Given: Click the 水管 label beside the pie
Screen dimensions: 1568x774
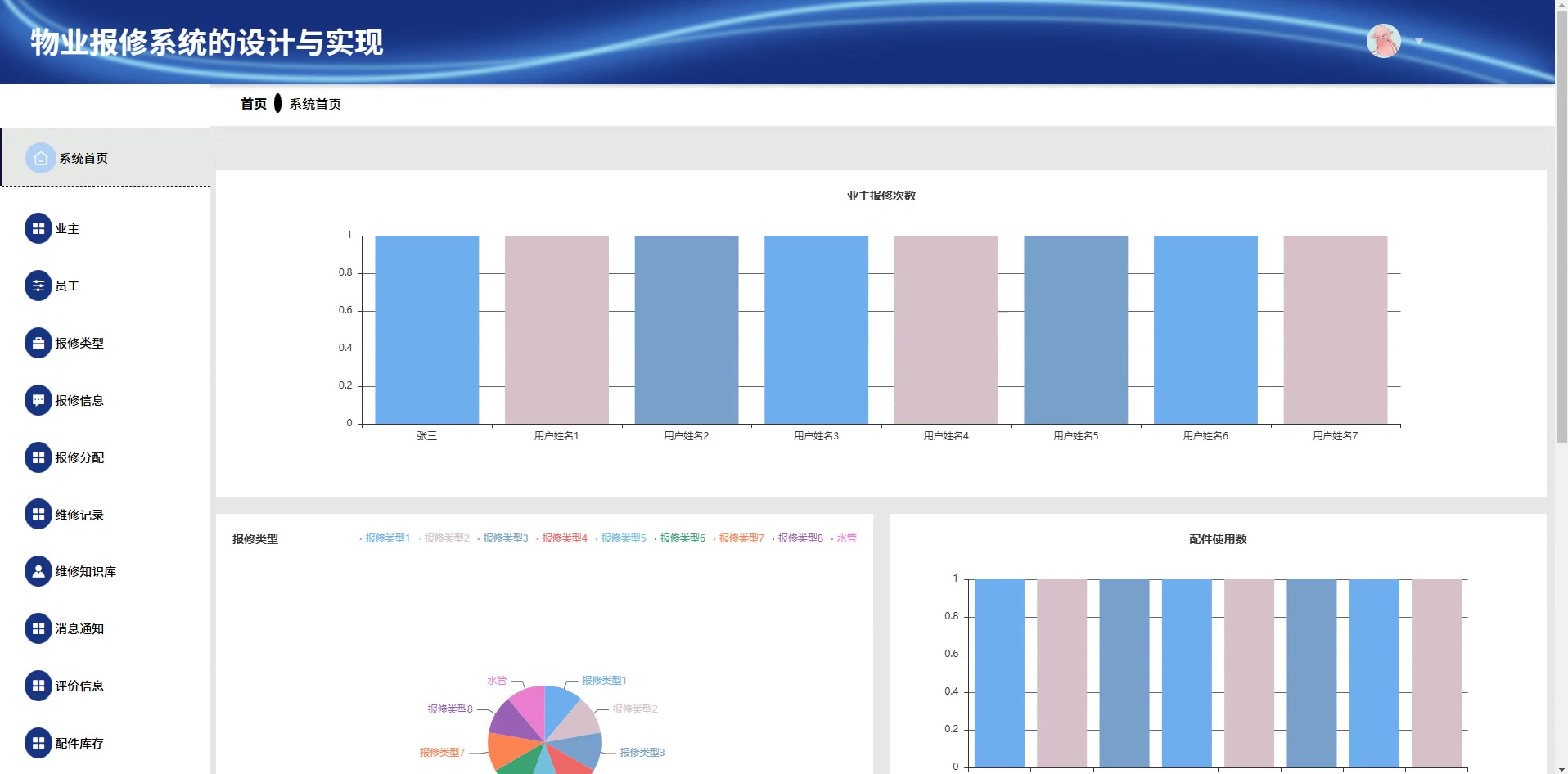Looking at the screenshot, I should [497, 681].
